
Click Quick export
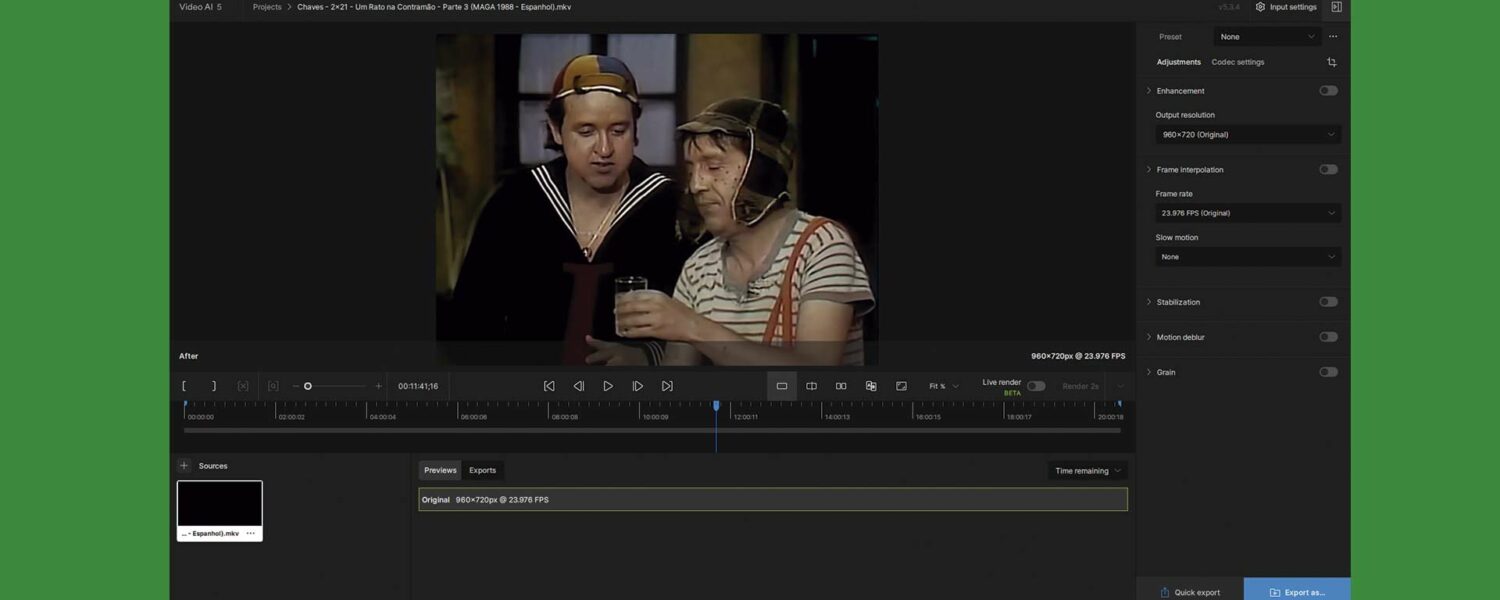(x=1190, y=591)
